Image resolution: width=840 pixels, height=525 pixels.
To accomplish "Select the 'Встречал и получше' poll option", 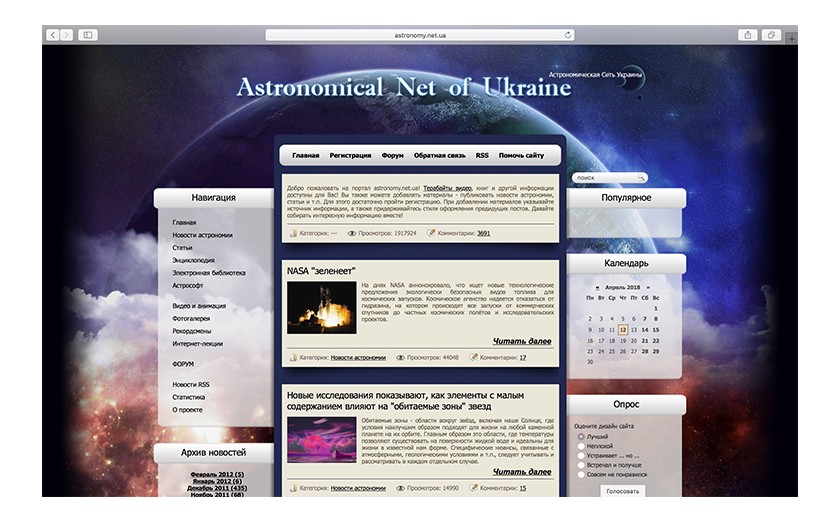I will [x=581, y=465].
